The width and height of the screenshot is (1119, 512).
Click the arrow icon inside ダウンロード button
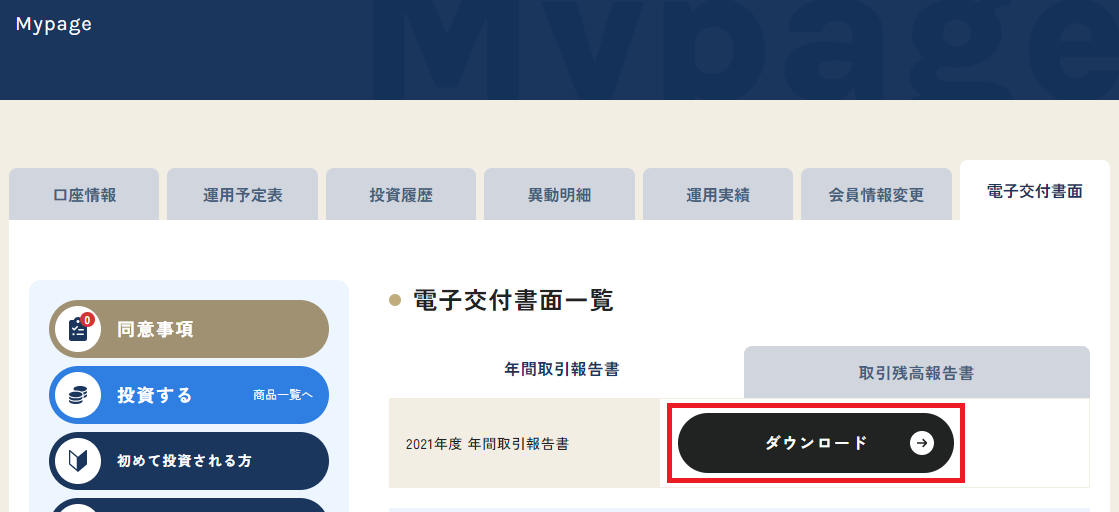coord(921,443)
